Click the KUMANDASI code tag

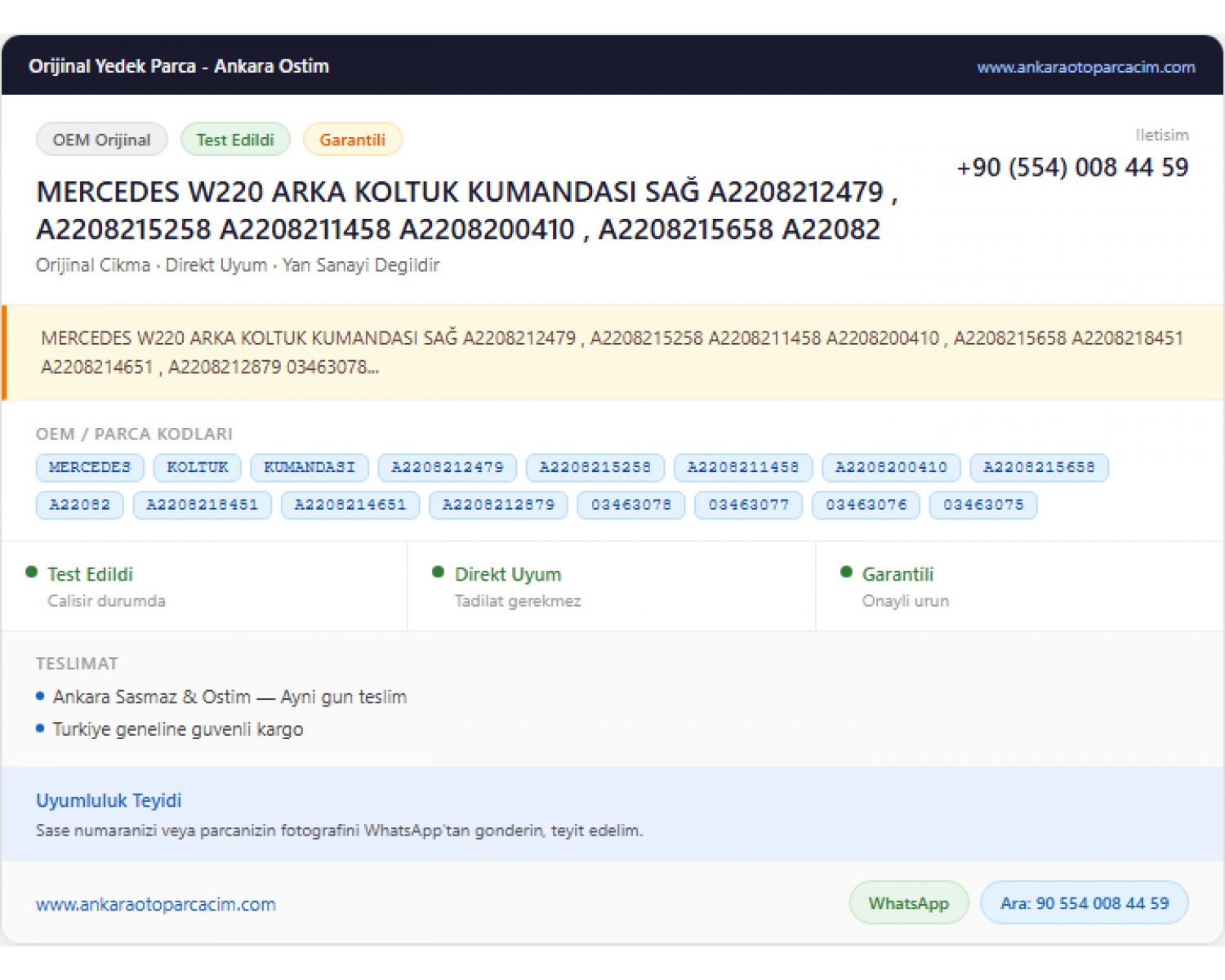coord(310,467)
